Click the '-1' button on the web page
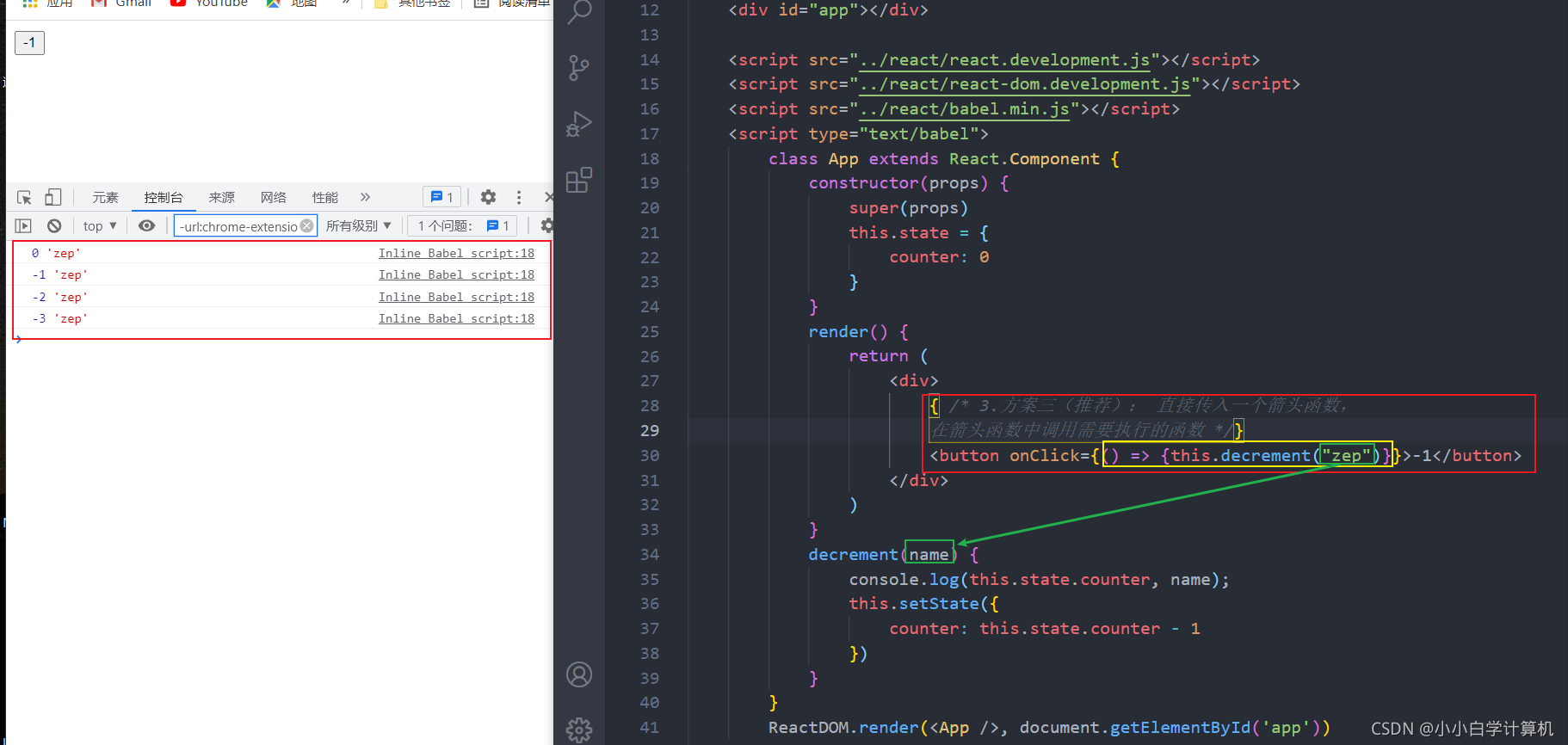1568x745 pixels. [29, 42]
